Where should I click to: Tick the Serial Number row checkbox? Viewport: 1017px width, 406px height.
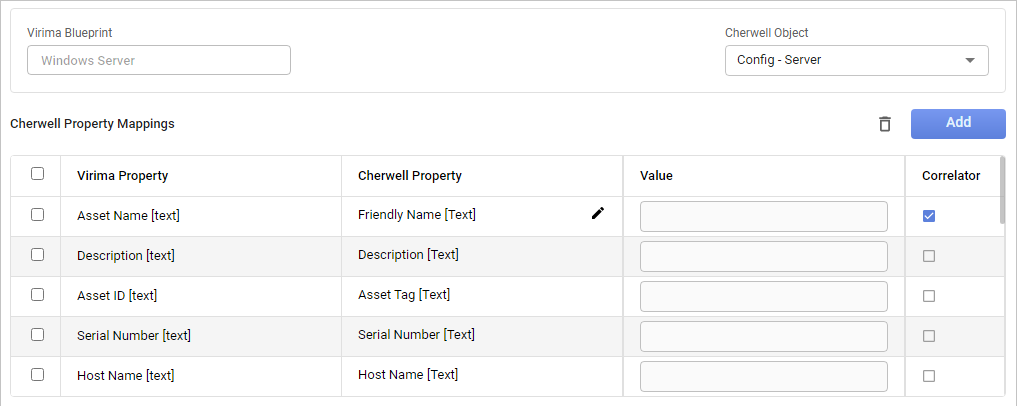tap(37, 334)
